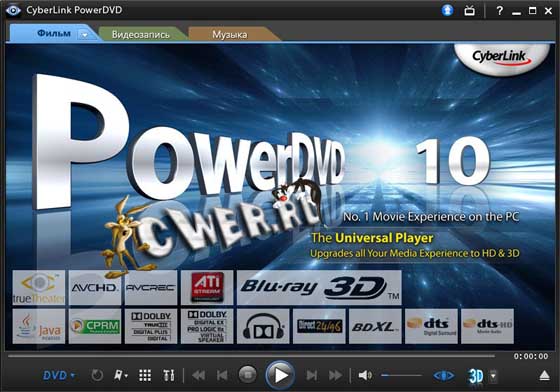The width and height of the screenshot is (560, 392).
Task: Open the Музыка tab
Action: pos(229,35)
